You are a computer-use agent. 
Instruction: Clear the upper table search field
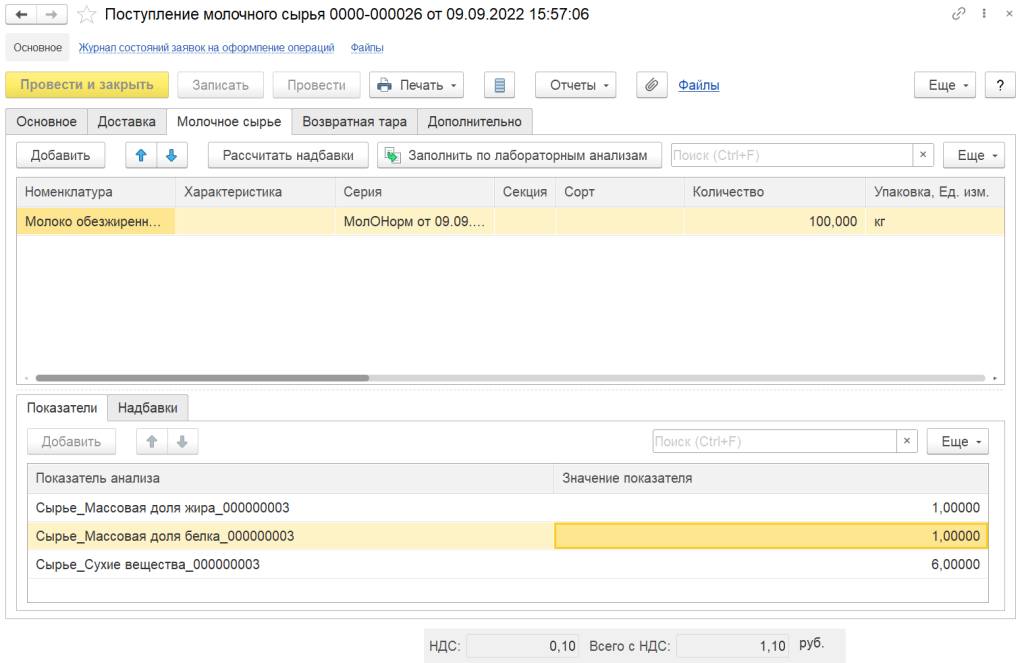923,155
